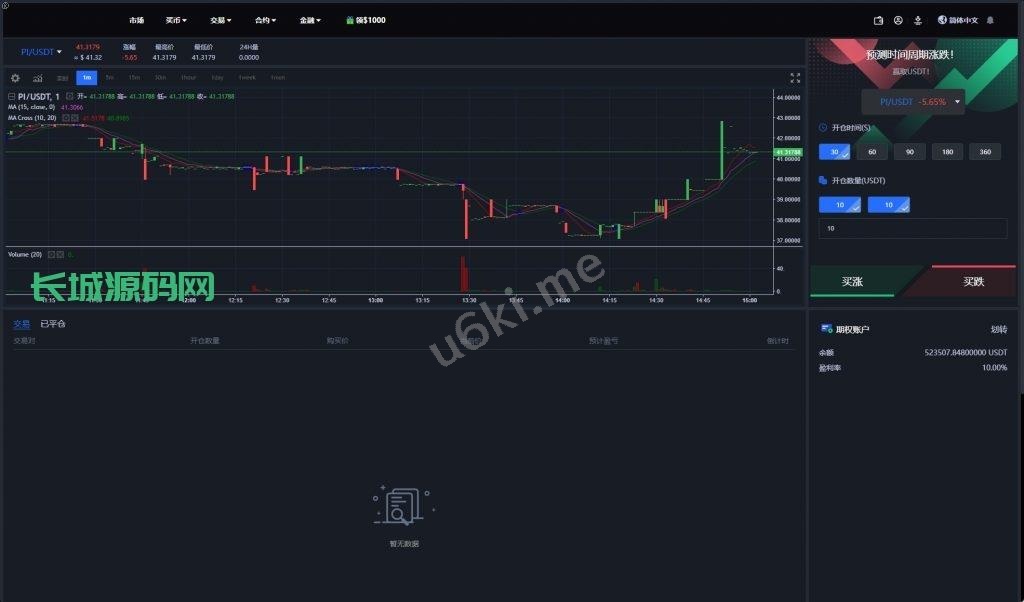Image resolution: width=1024 pixels, height=602 pixels.
Task: Open notifications bell icon
Action: (990, 20)
